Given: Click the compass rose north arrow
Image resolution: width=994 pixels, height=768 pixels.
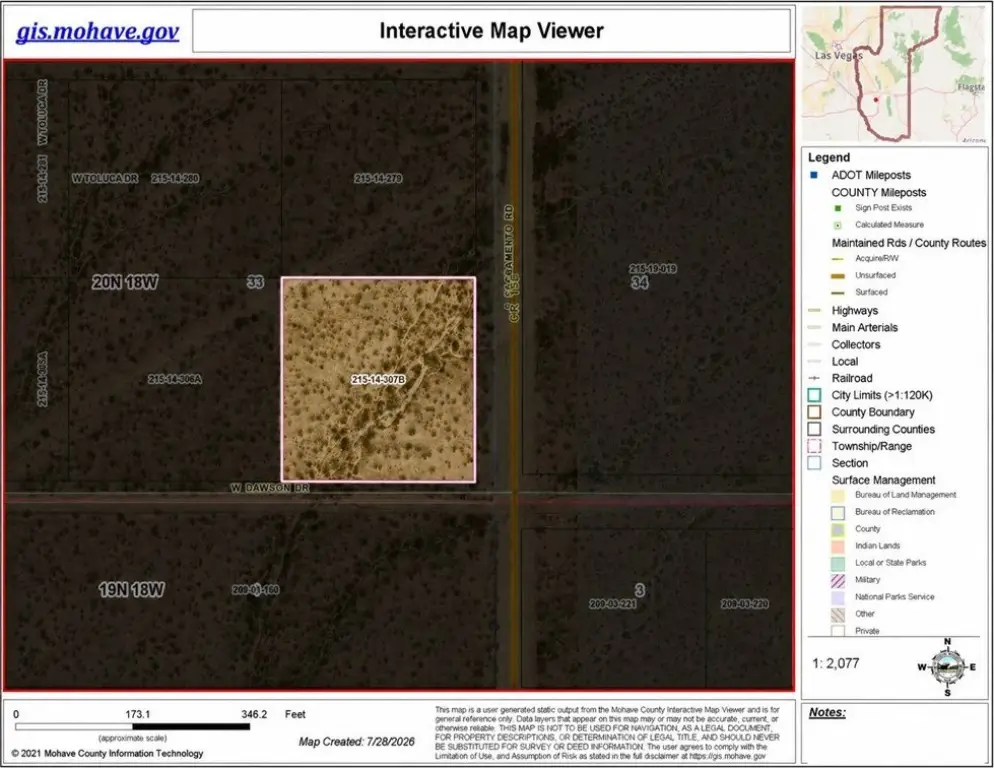Looking at the screenshot, I should point(948,667).
